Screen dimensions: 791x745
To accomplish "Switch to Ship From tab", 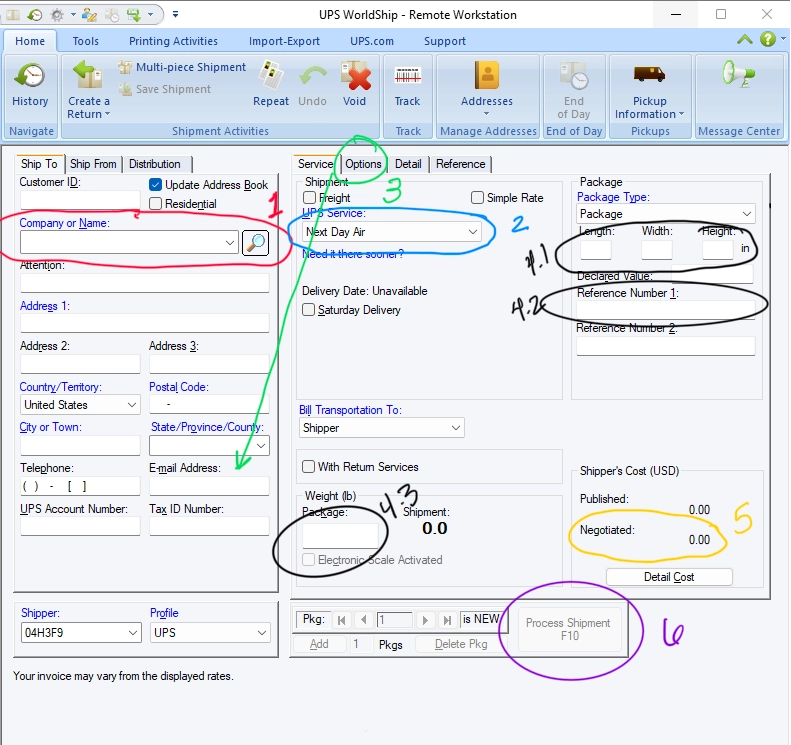I will point(93,164).
